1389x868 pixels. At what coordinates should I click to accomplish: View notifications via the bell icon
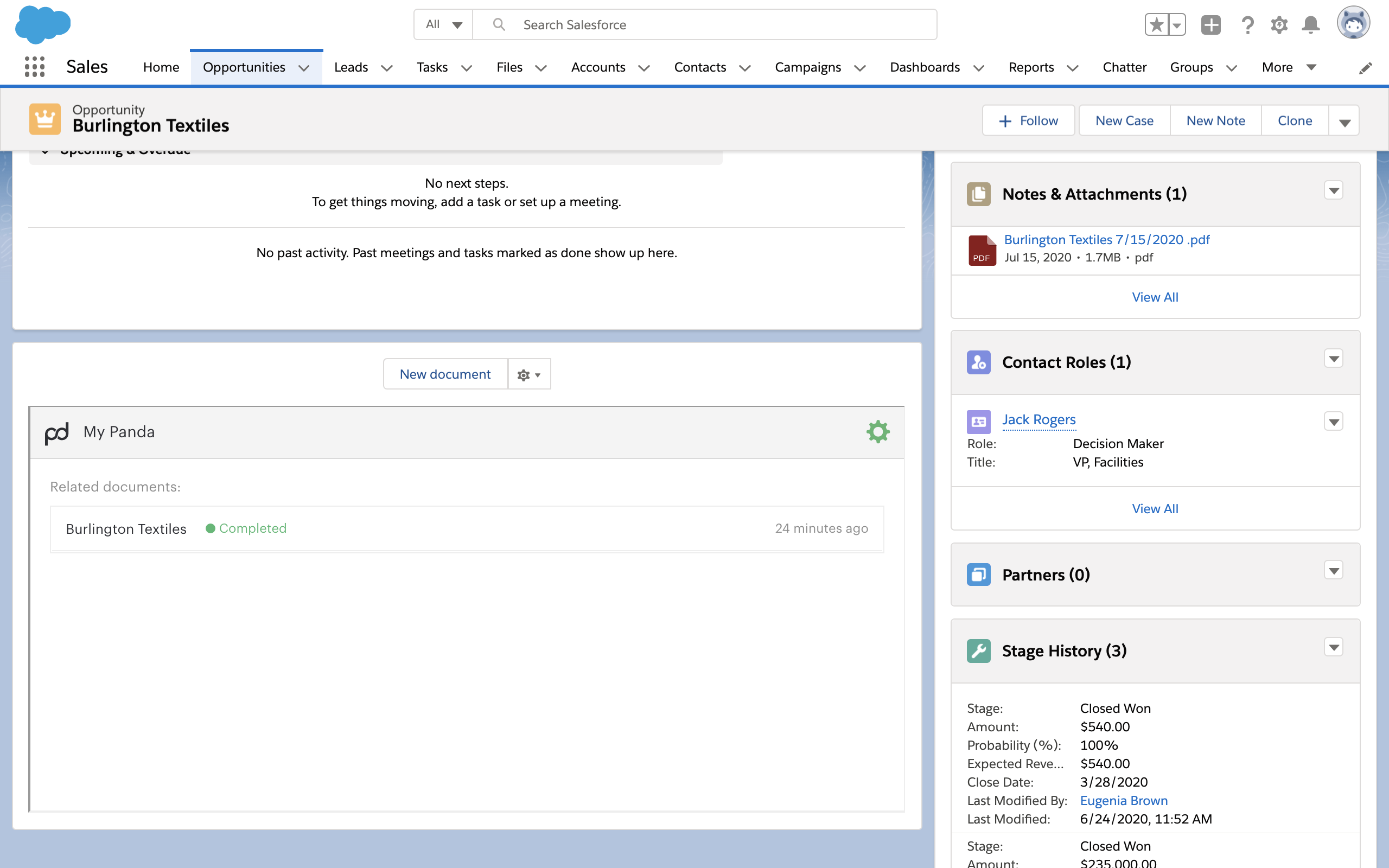click(1310, 25)
